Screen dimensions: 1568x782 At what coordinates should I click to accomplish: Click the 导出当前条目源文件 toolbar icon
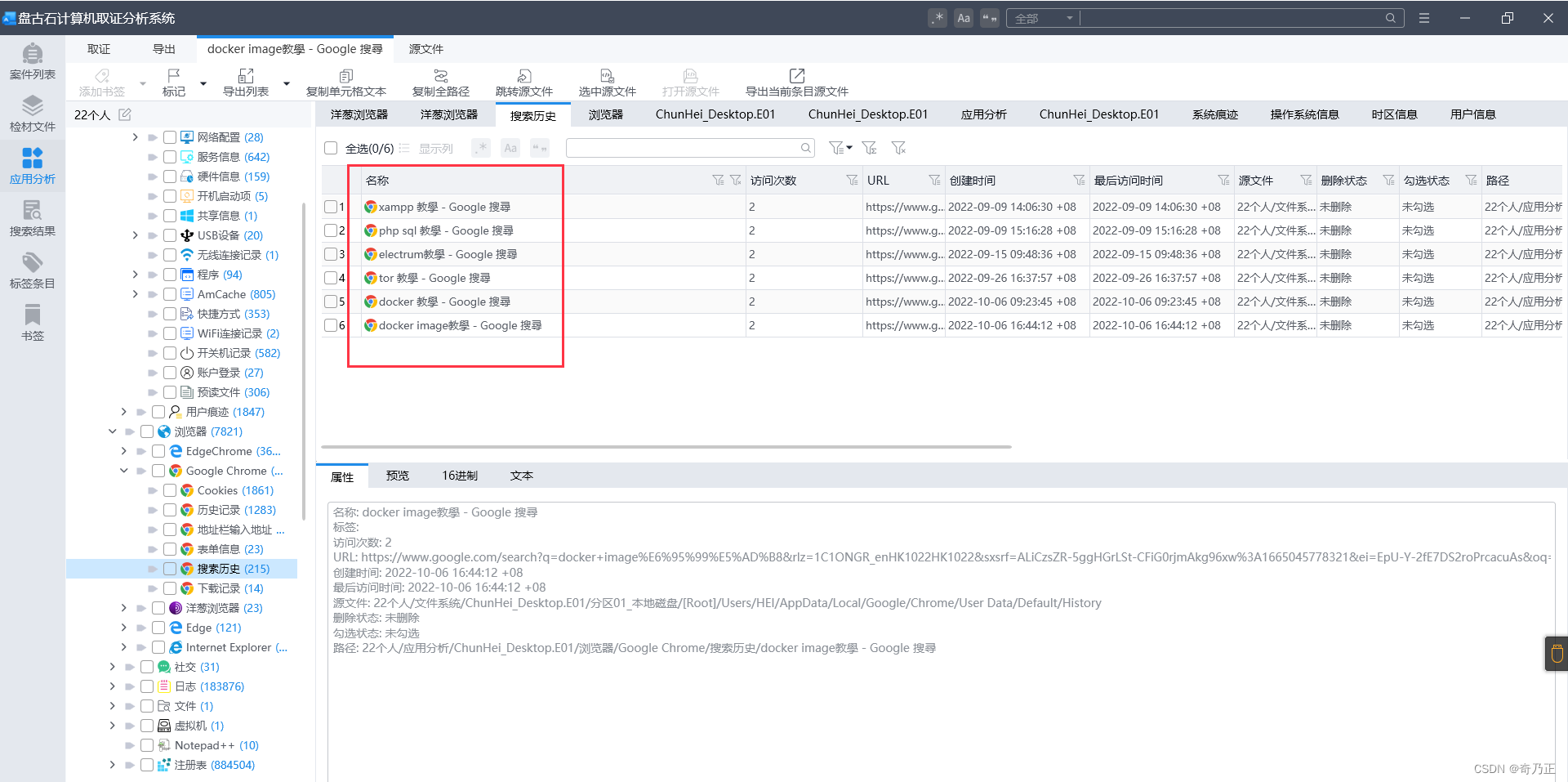[797, 75]
